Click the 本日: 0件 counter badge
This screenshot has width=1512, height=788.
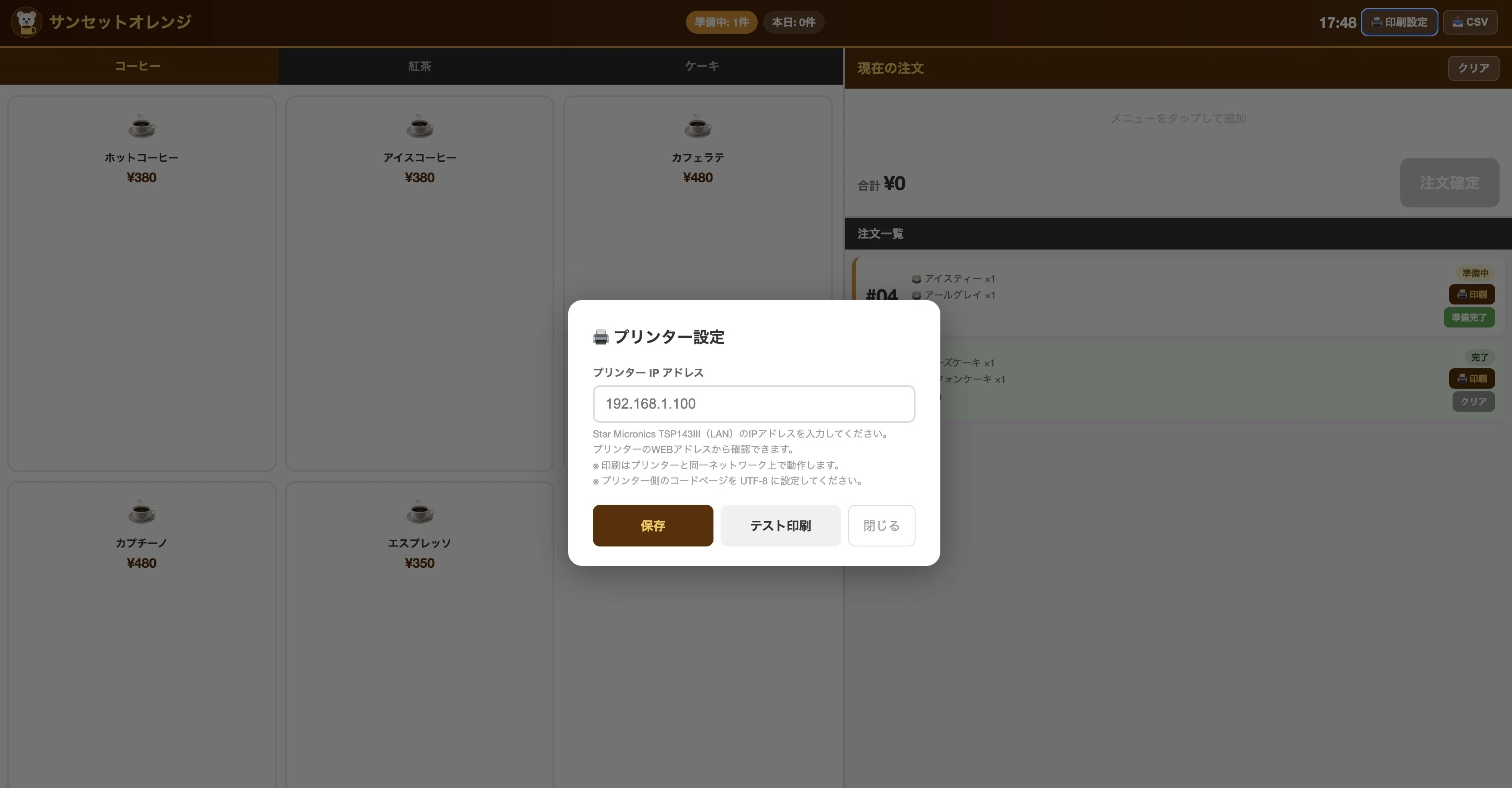click(x=793, y=22)
